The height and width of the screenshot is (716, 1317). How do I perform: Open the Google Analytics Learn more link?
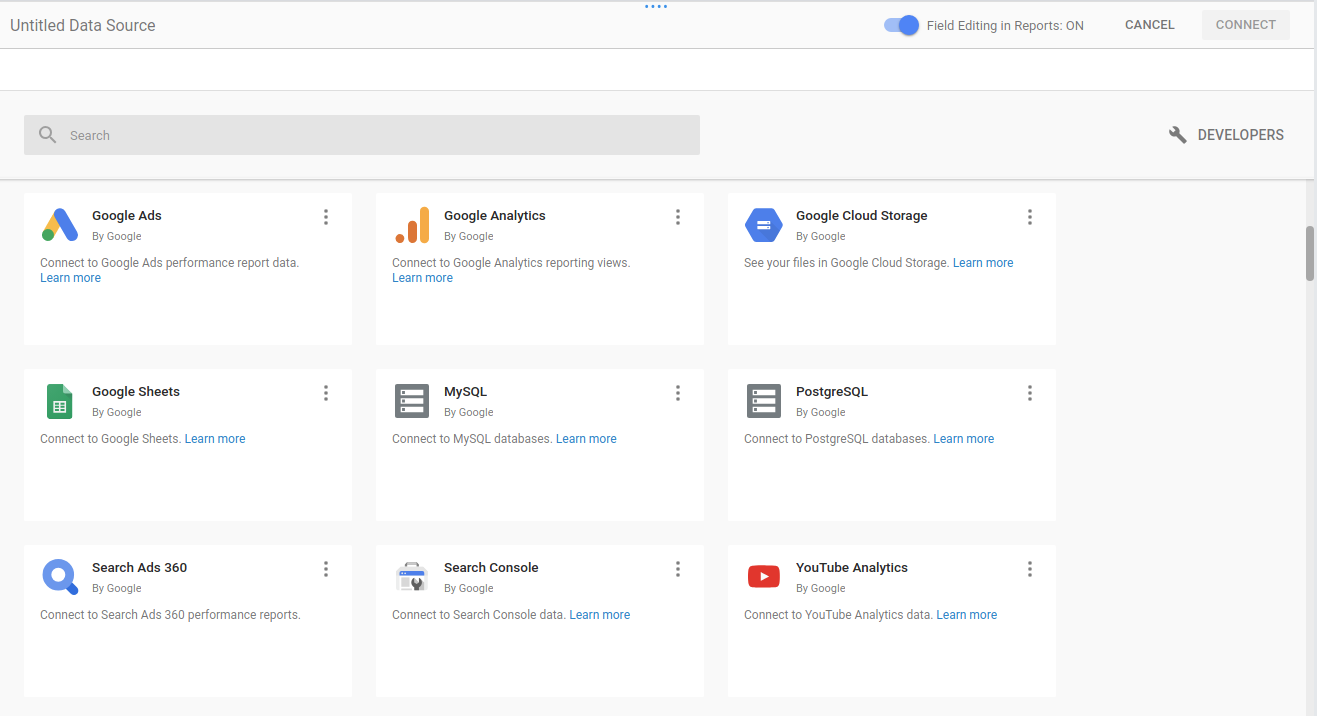pyautogui.click(x=422, y=277)
